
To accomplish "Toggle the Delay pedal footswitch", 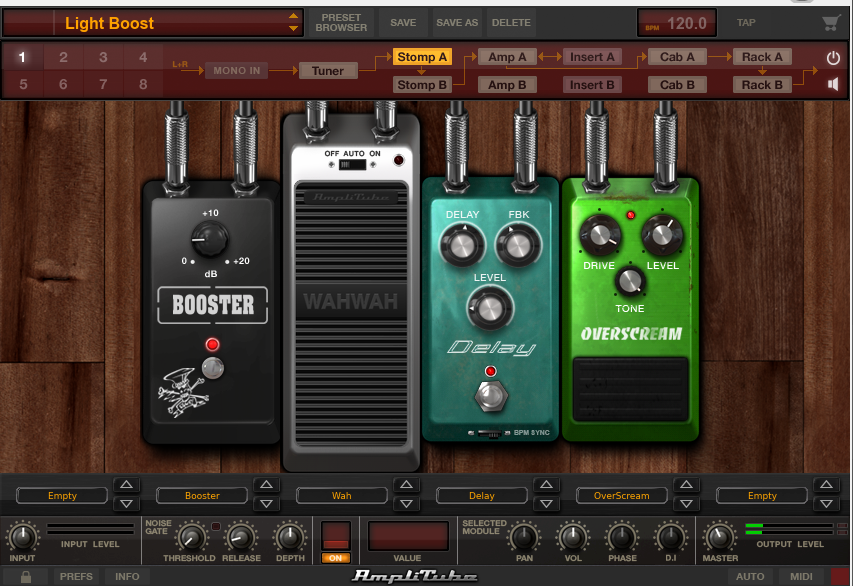I will tap(491, 397).
